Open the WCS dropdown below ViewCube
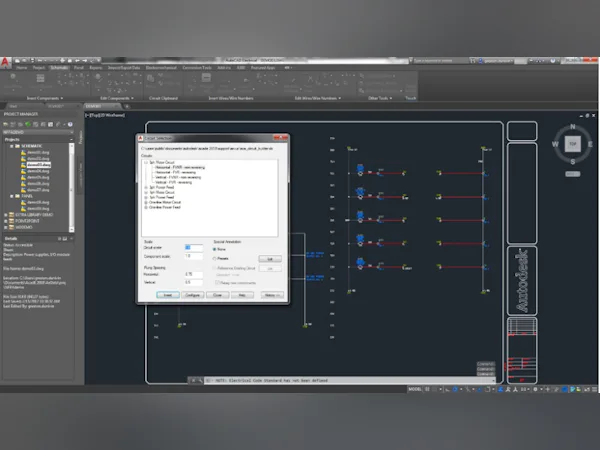 [572, 174]
